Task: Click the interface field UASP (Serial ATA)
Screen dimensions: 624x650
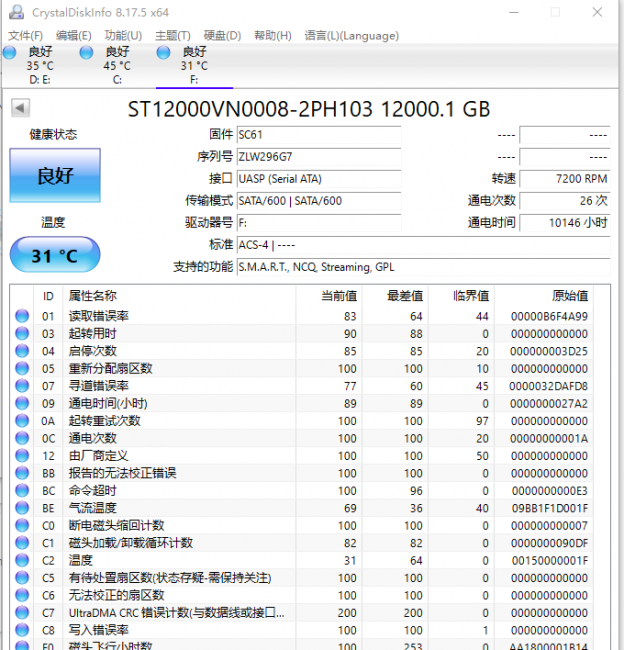Action: tap(319, 179)
